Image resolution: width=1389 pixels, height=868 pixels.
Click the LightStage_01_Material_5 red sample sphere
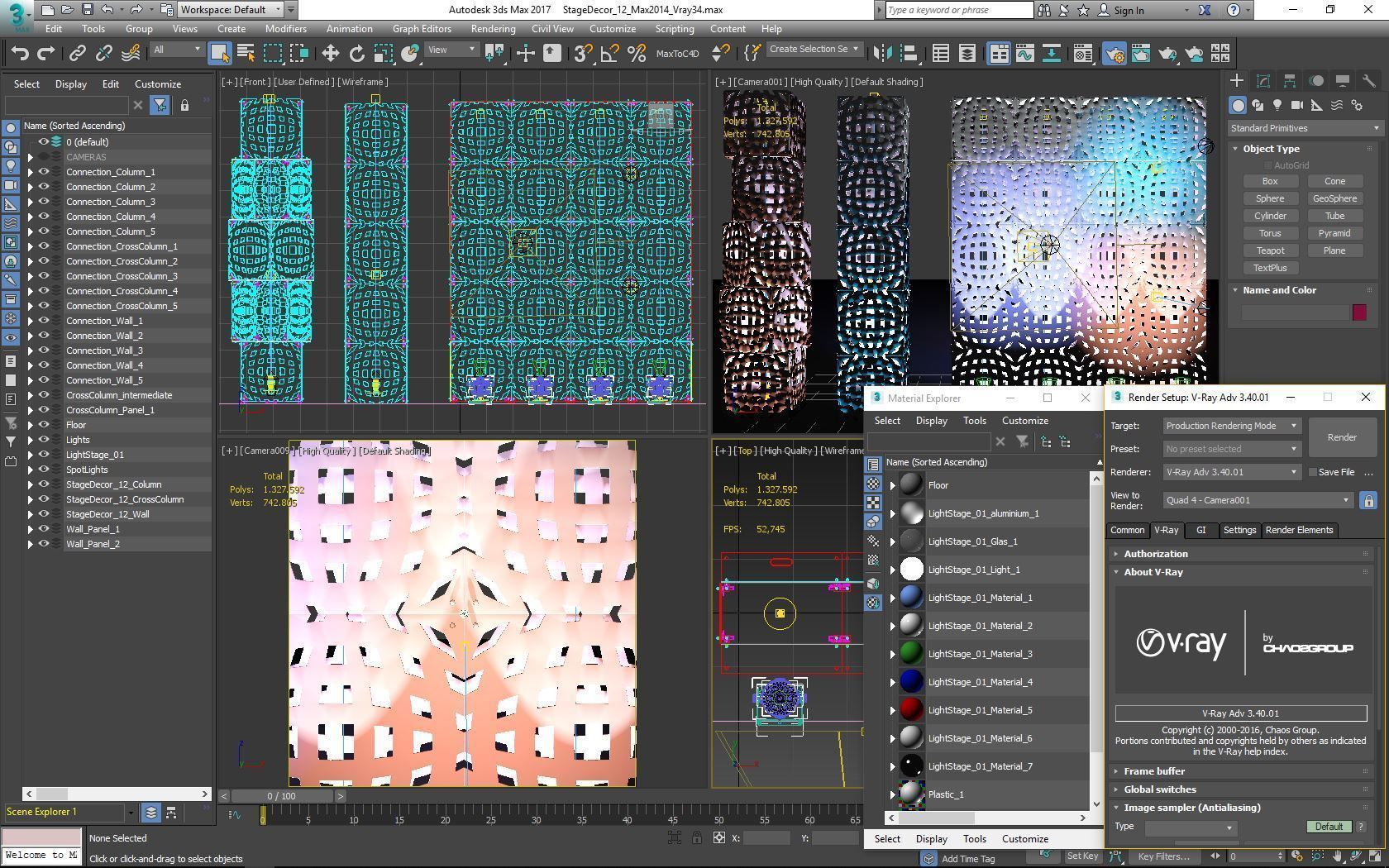coord(911,709)
